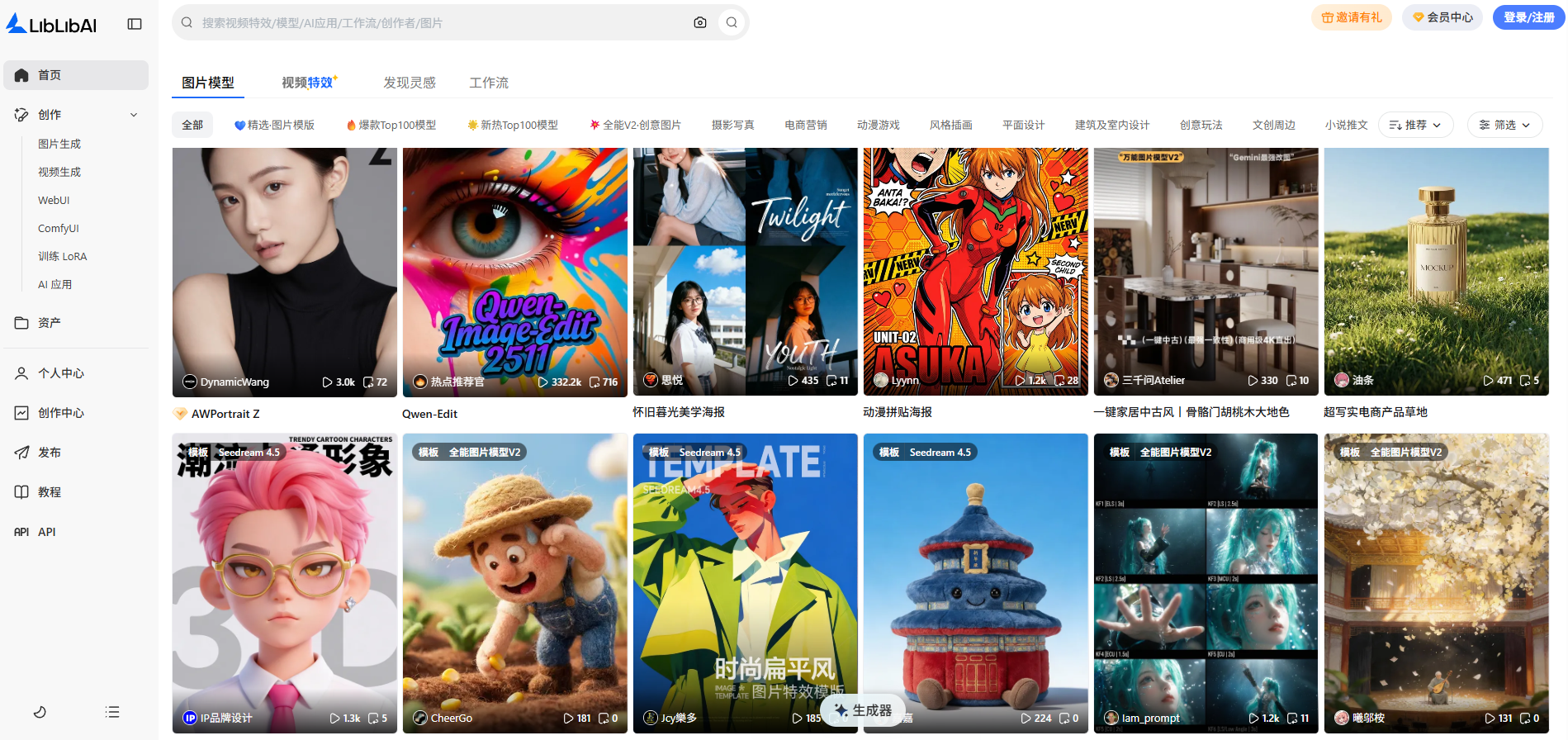This screenshot has width=1568, height=740.
Task: Open ComfyUI in sidebar
Action: tap(59, 228)
